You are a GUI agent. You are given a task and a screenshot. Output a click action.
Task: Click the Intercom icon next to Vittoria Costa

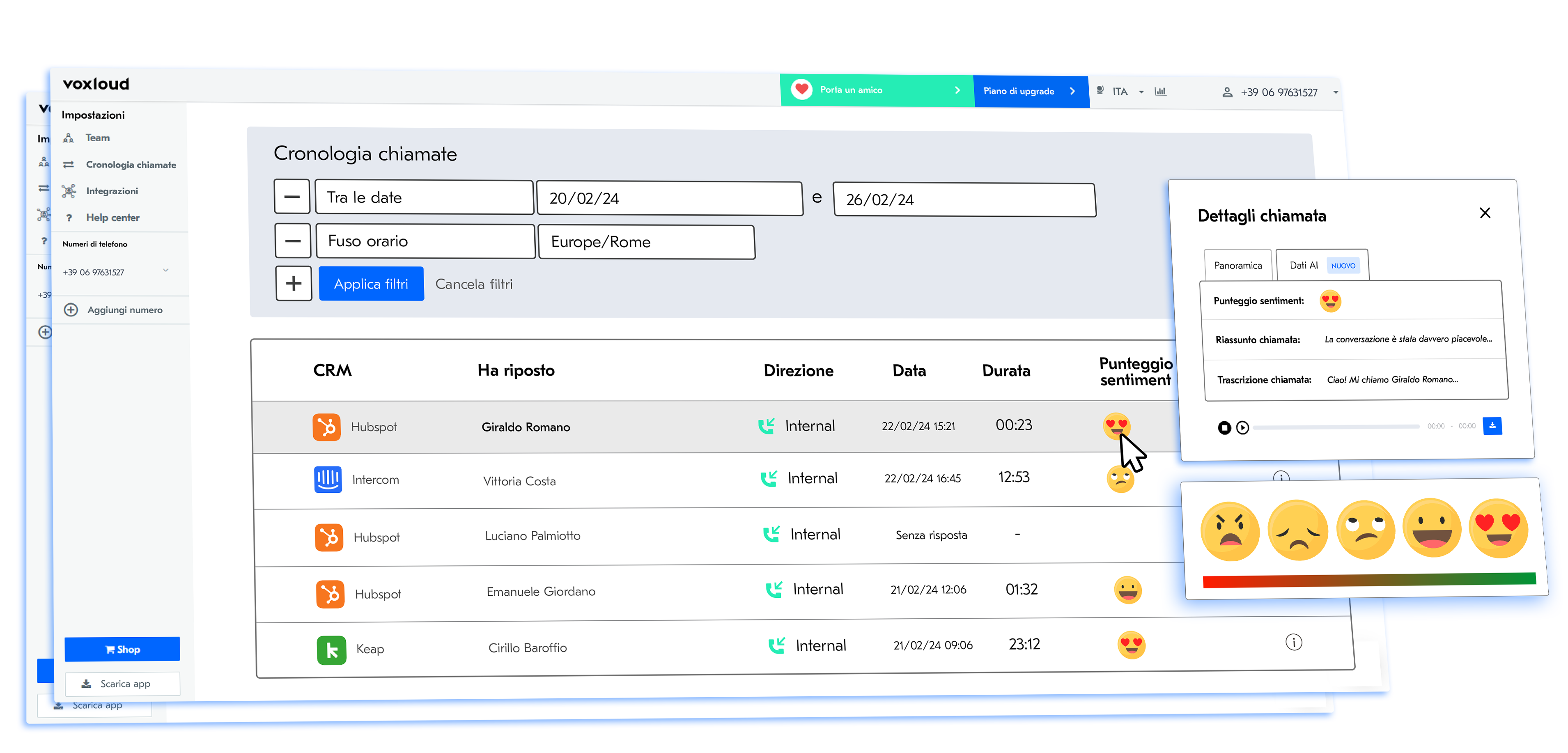point(329,480)
